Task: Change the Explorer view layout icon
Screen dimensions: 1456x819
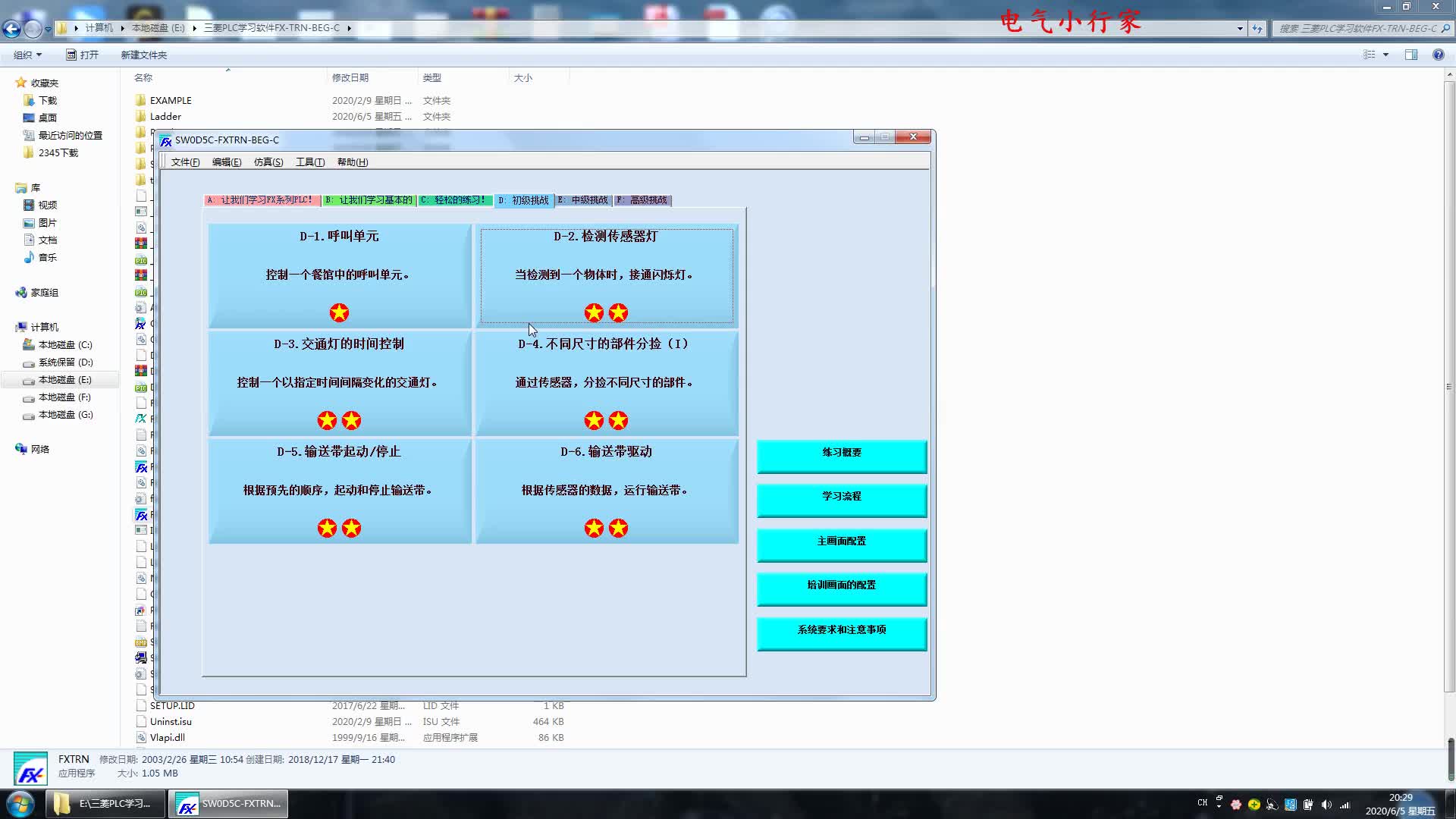Action: point(1370,55)
